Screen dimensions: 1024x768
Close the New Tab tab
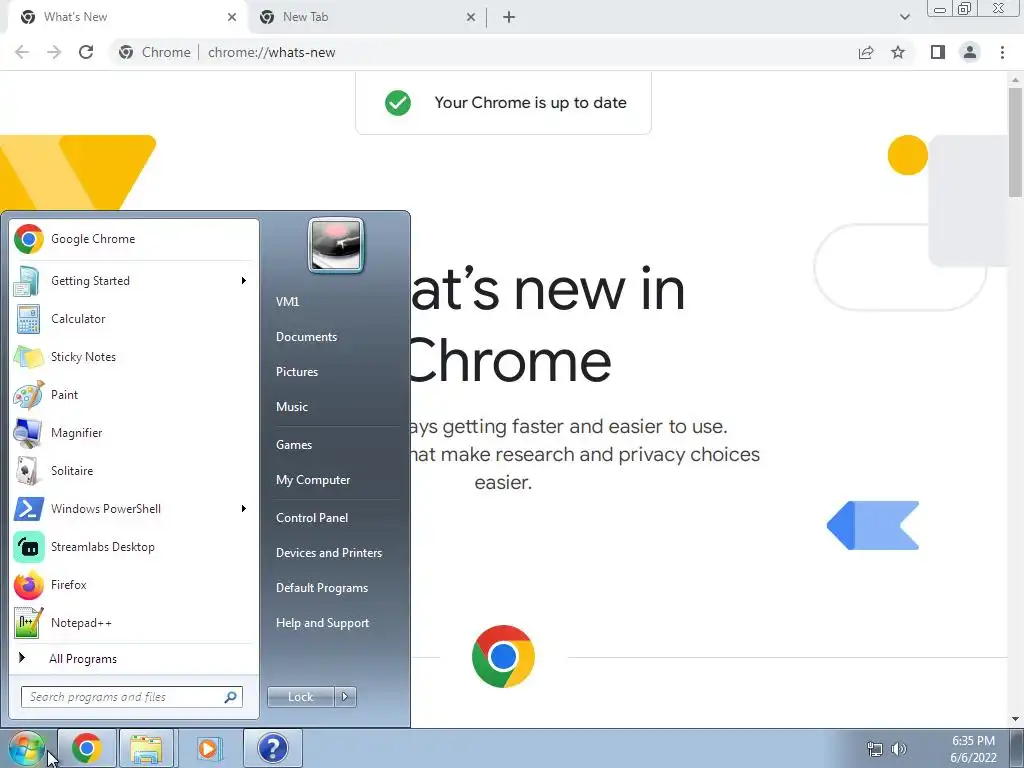pos(471,17)
